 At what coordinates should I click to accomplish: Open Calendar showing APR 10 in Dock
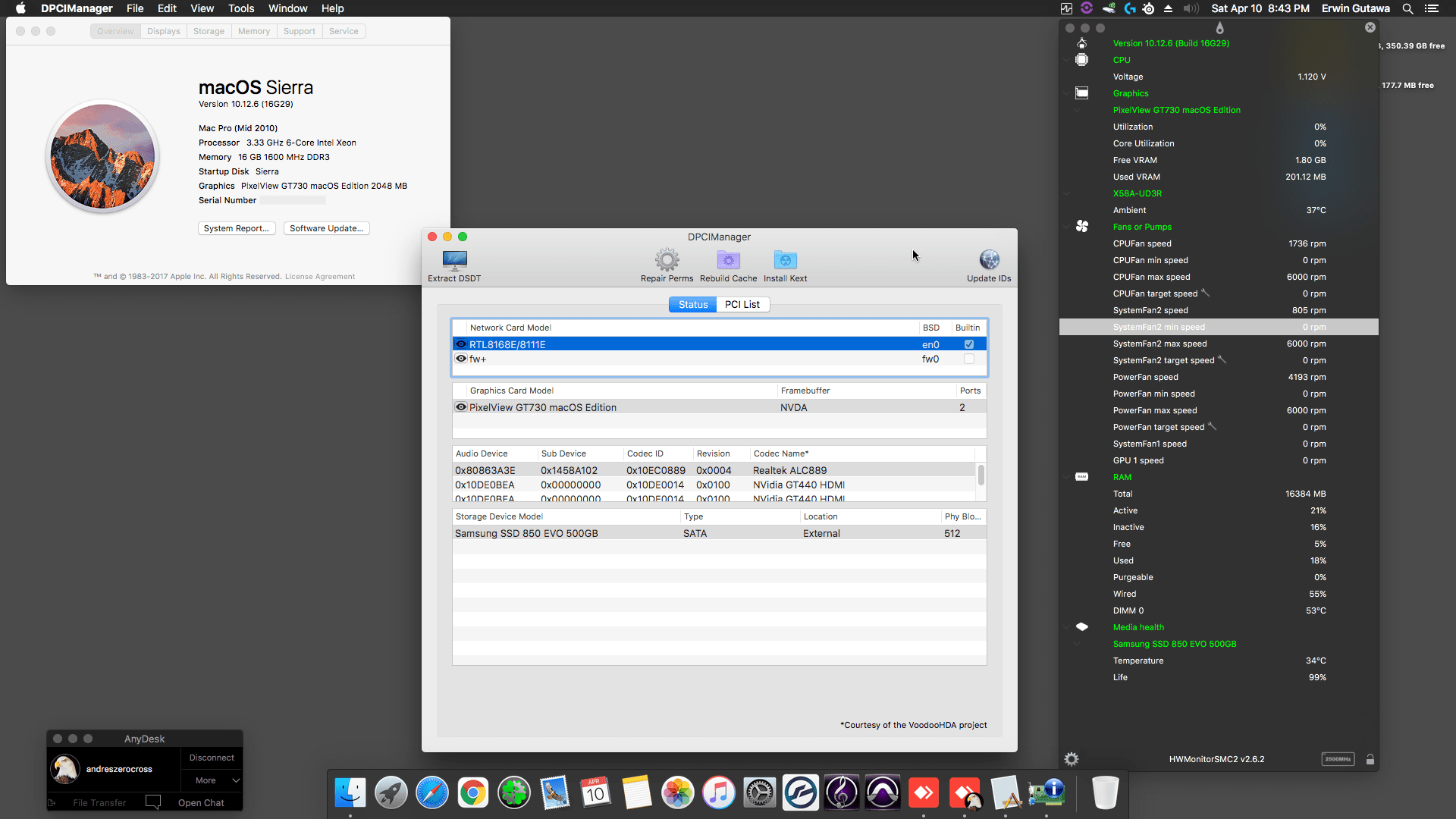596,793
